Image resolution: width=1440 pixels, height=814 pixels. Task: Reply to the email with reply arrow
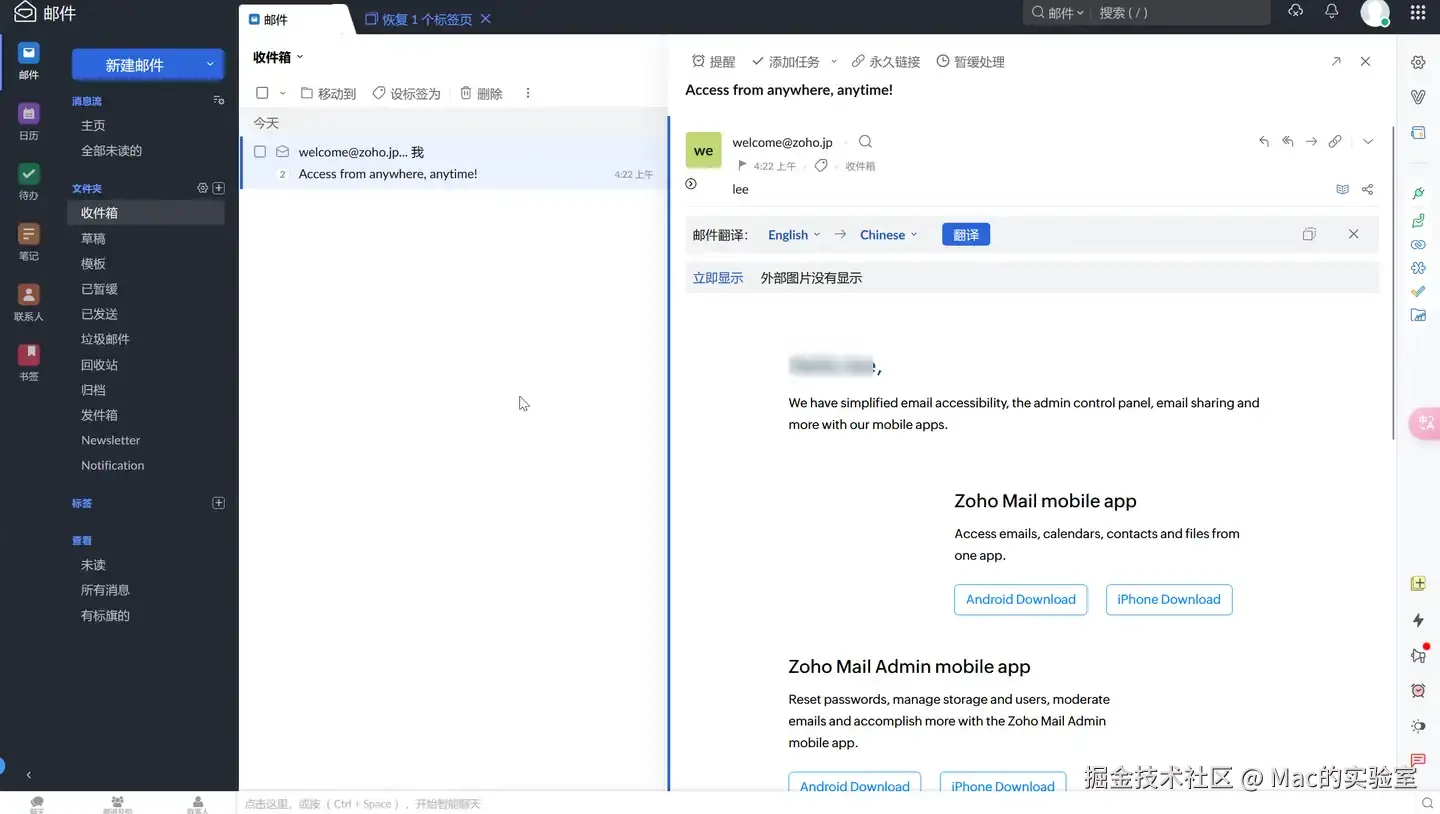pos(1264,142)
